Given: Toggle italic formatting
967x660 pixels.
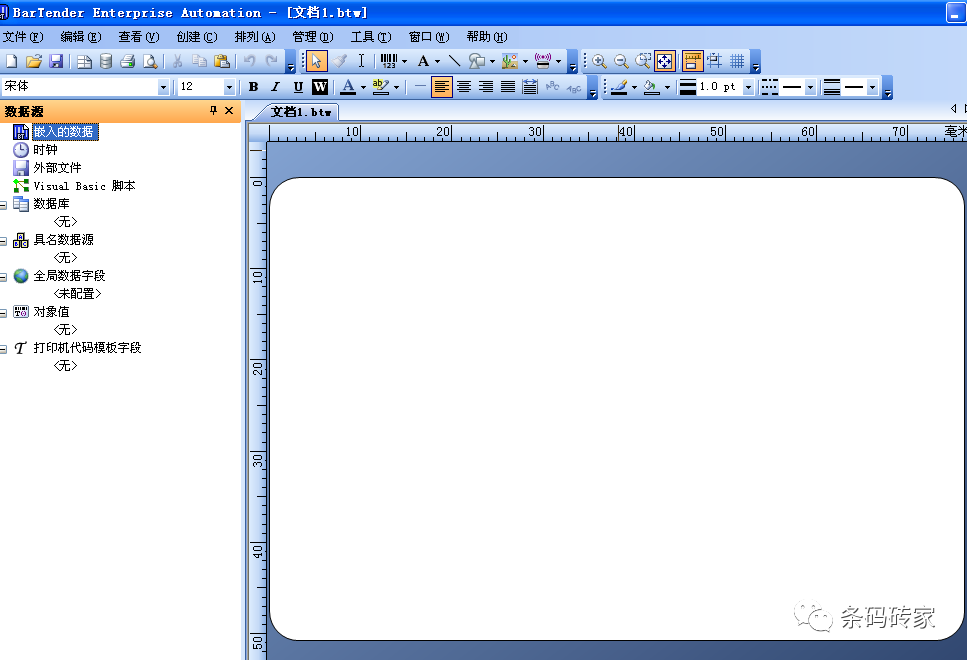Looking at the screenshot, I should pos(276,87).
